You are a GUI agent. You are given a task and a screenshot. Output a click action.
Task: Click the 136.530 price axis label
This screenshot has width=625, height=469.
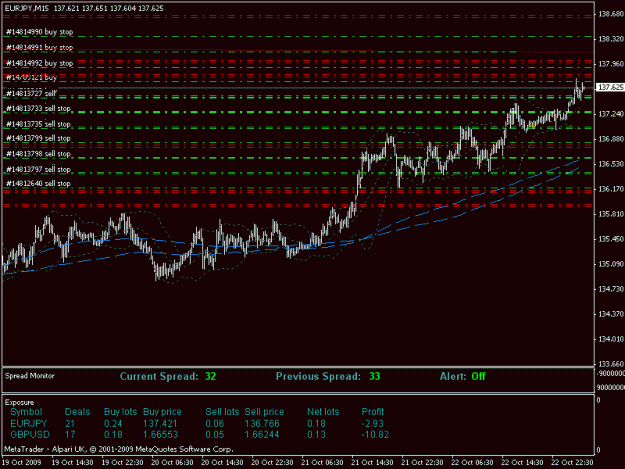click(x=611, y=164)
